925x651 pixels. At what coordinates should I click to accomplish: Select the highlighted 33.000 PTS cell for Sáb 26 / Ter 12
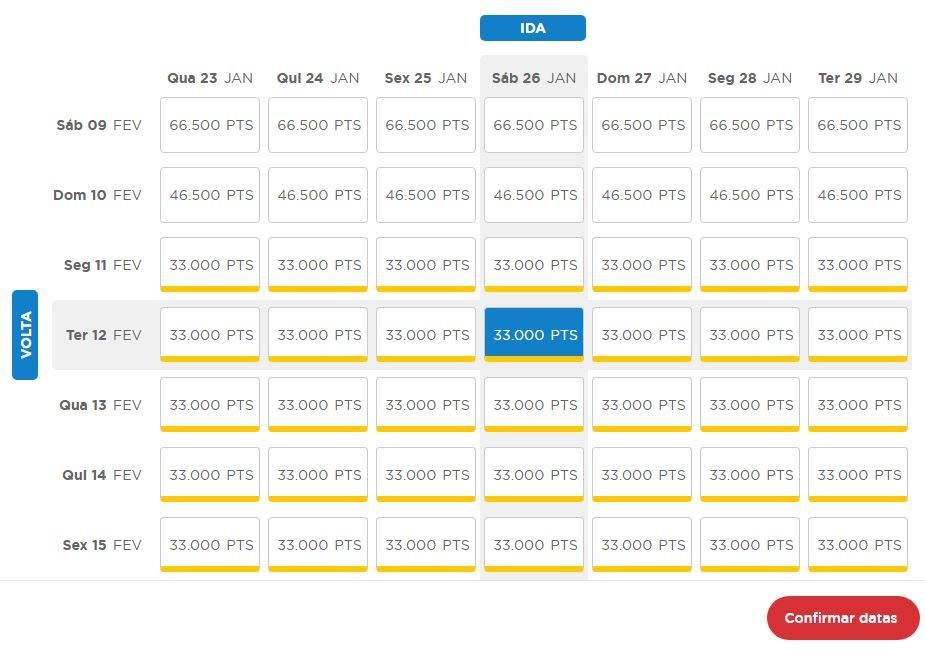pyautogui.click(x=534, y=335)
